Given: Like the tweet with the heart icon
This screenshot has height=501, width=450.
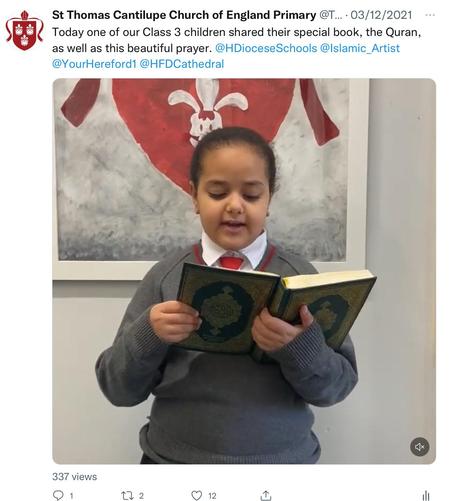Looking at the screenshot, I should [196, 496].
